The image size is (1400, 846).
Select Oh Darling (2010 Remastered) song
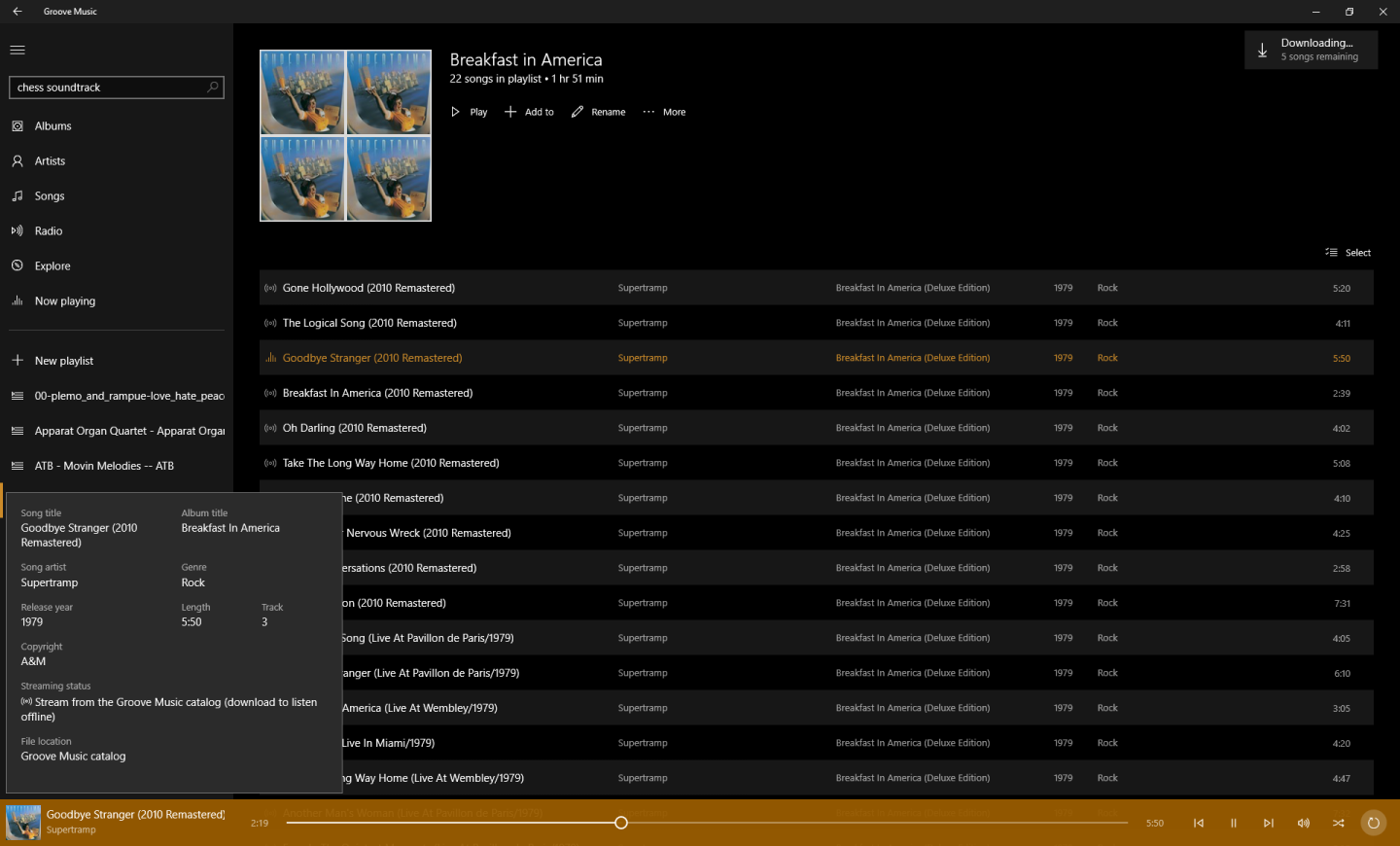[816, 428]
